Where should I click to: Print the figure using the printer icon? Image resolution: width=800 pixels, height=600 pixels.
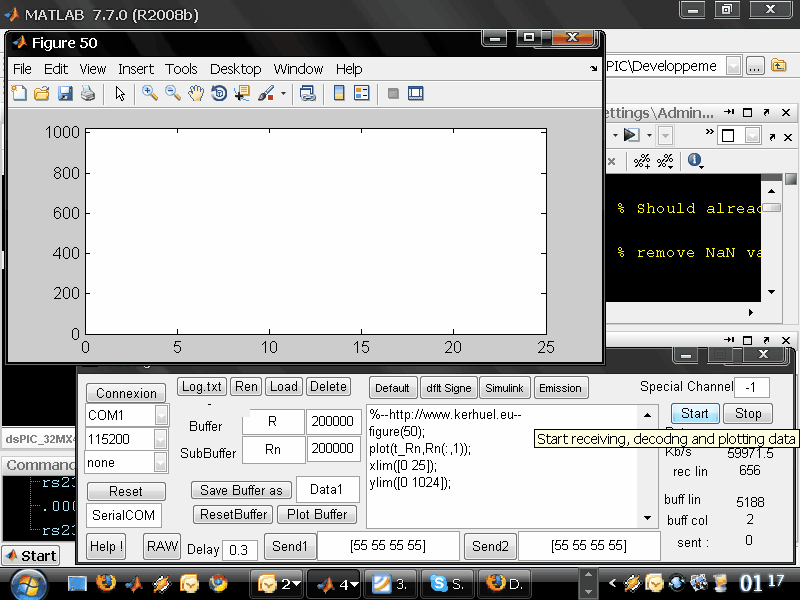(88, 93)
